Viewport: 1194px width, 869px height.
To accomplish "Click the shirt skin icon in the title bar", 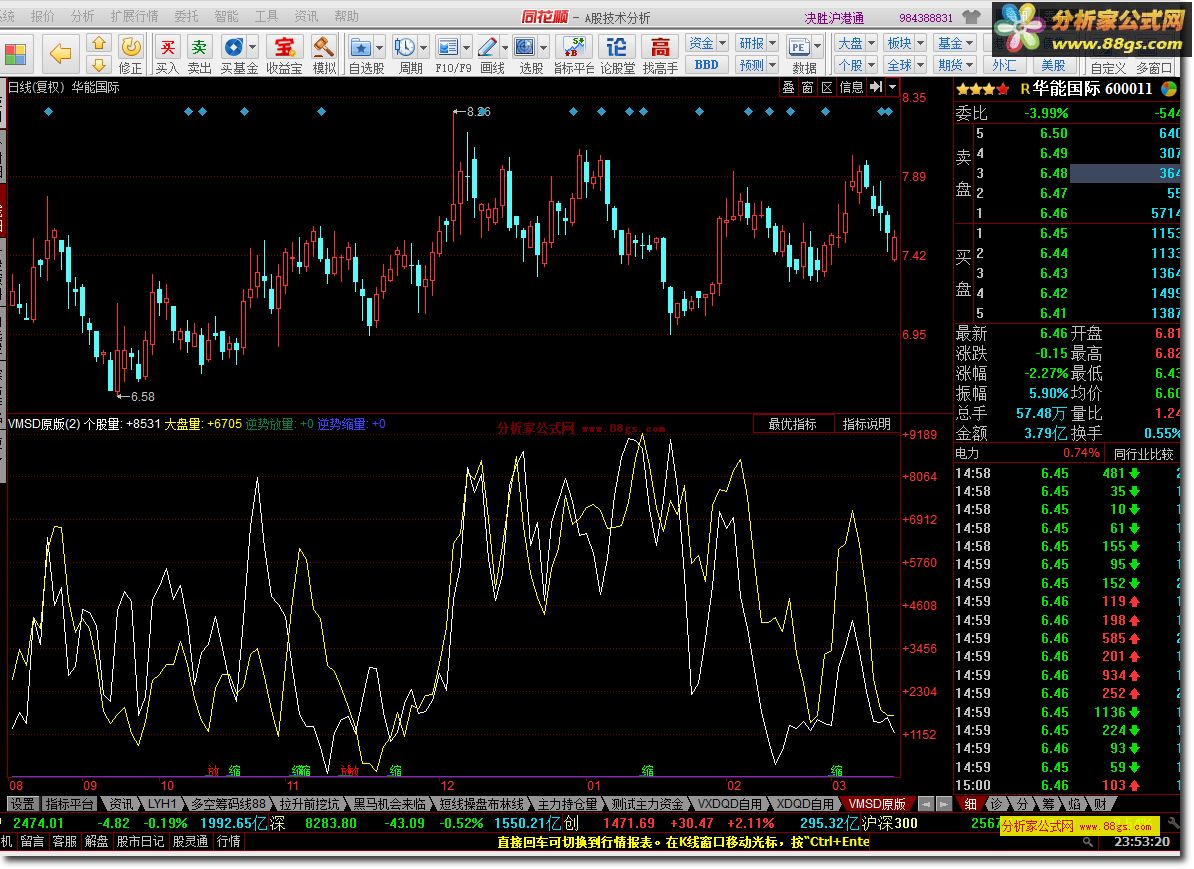I will (972, 16).
